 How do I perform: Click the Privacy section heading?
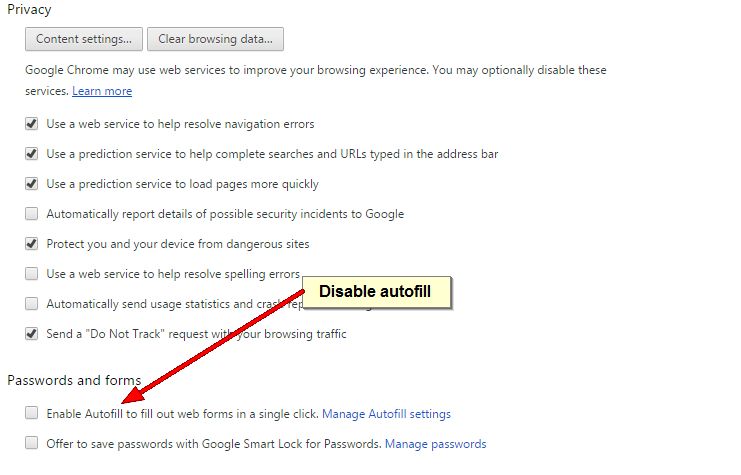pyautogui.click(x=29, y=10)
